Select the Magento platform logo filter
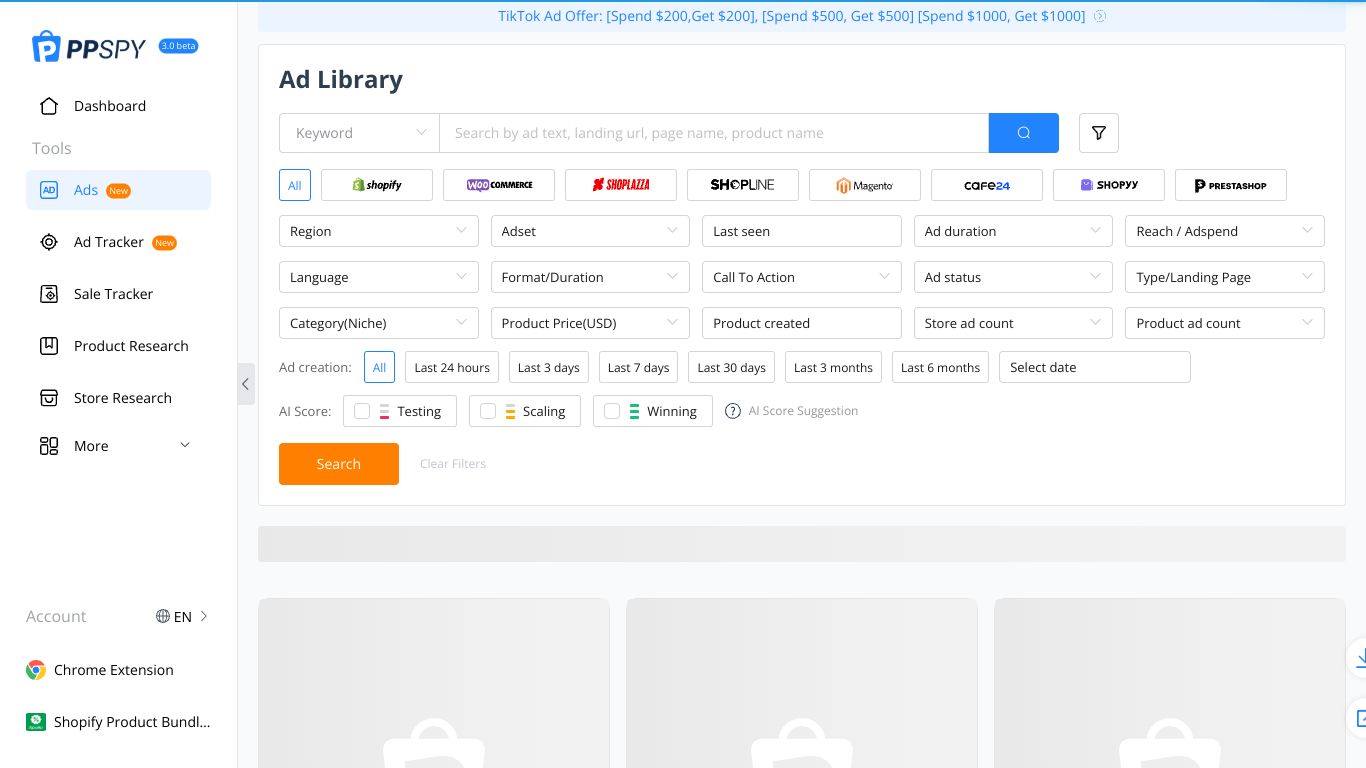Screen dimensions: 1366x768 tap(865, 185)
